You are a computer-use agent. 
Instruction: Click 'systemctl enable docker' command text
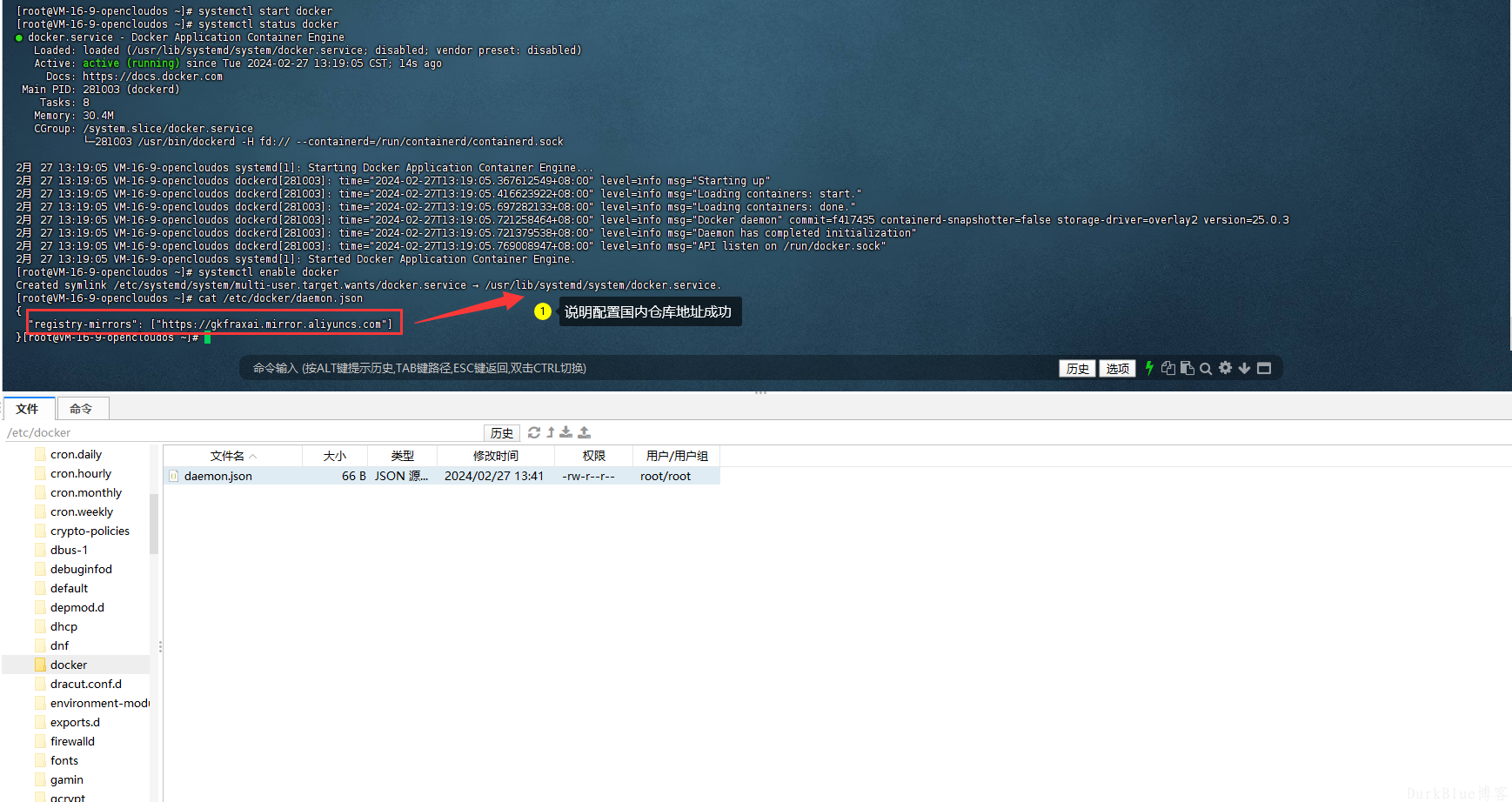coord(268,272)
